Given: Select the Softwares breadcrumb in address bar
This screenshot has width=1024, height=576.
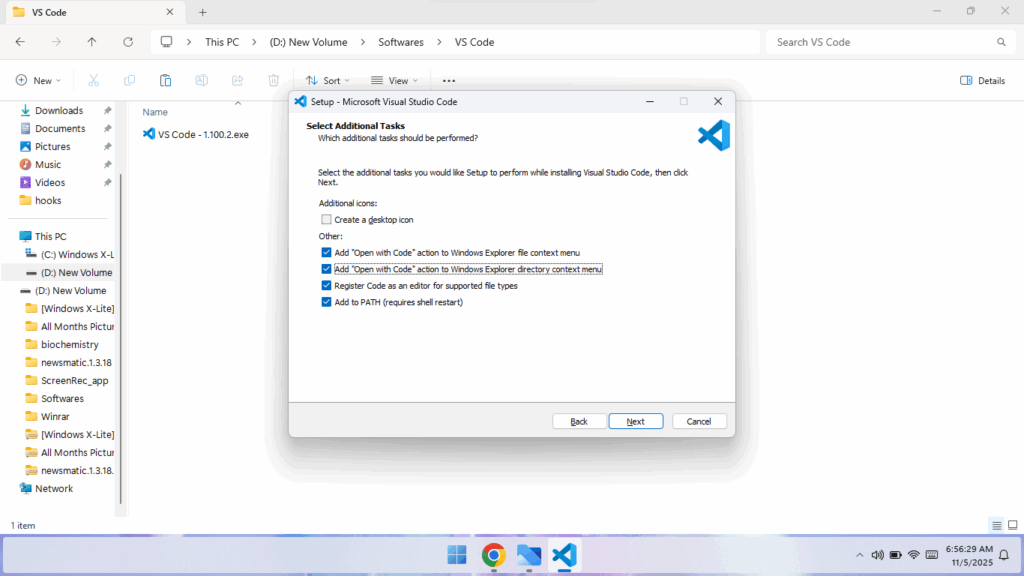Looking at the screenshot, I should coord(400,42).
